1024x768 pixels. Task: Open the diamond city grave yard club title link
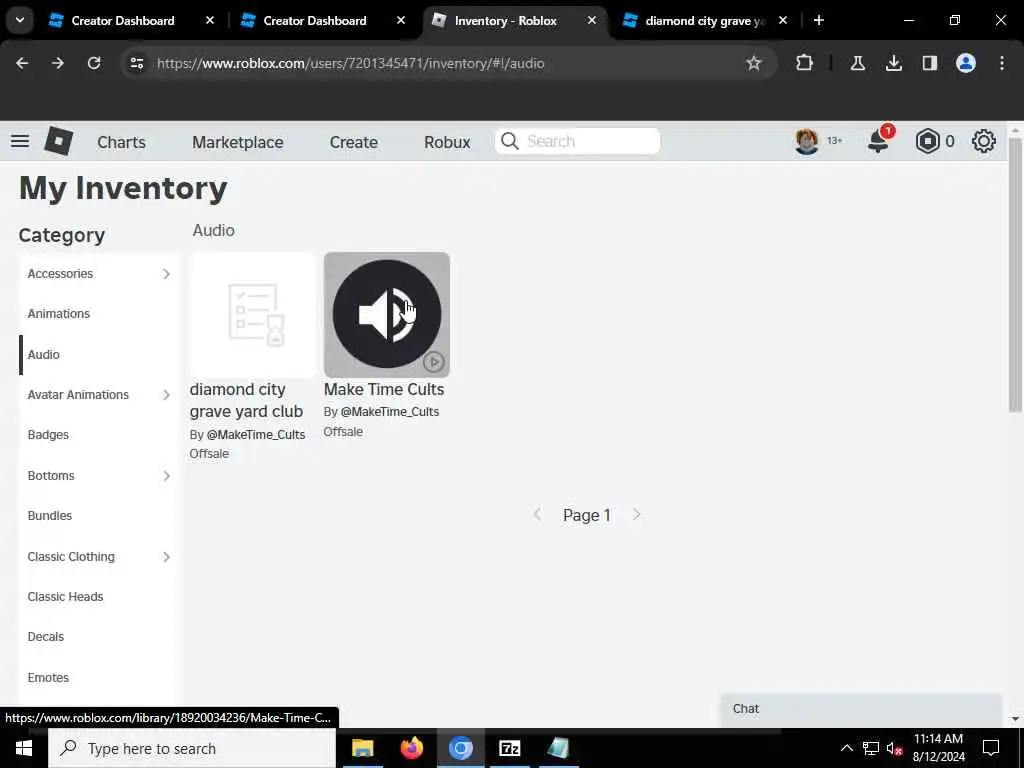246,400
